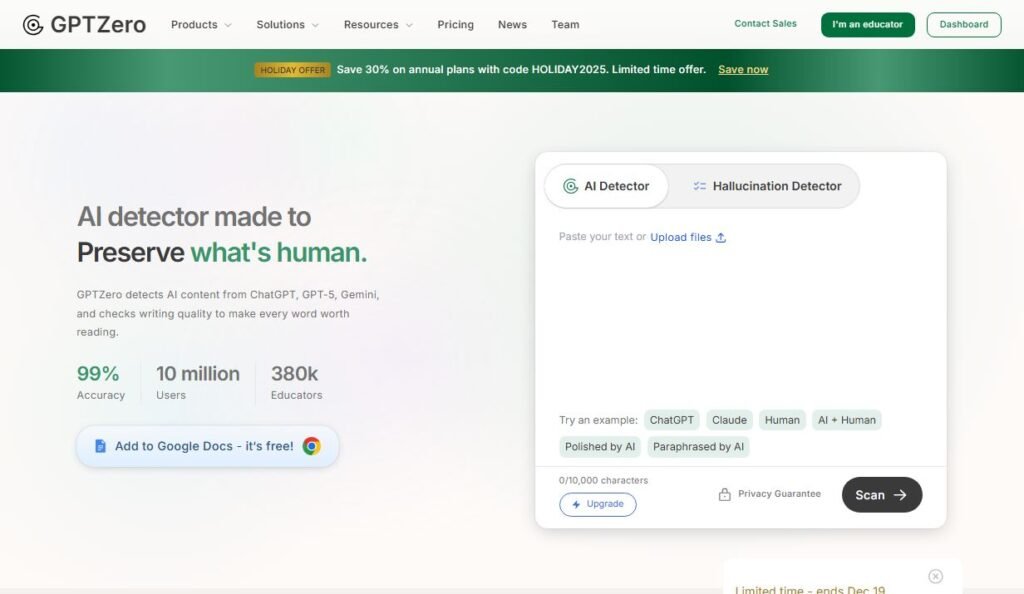Open the News menu item
Image resolution: width=1024 pixels, height=594 pixels.
click(x=512, y=25)
